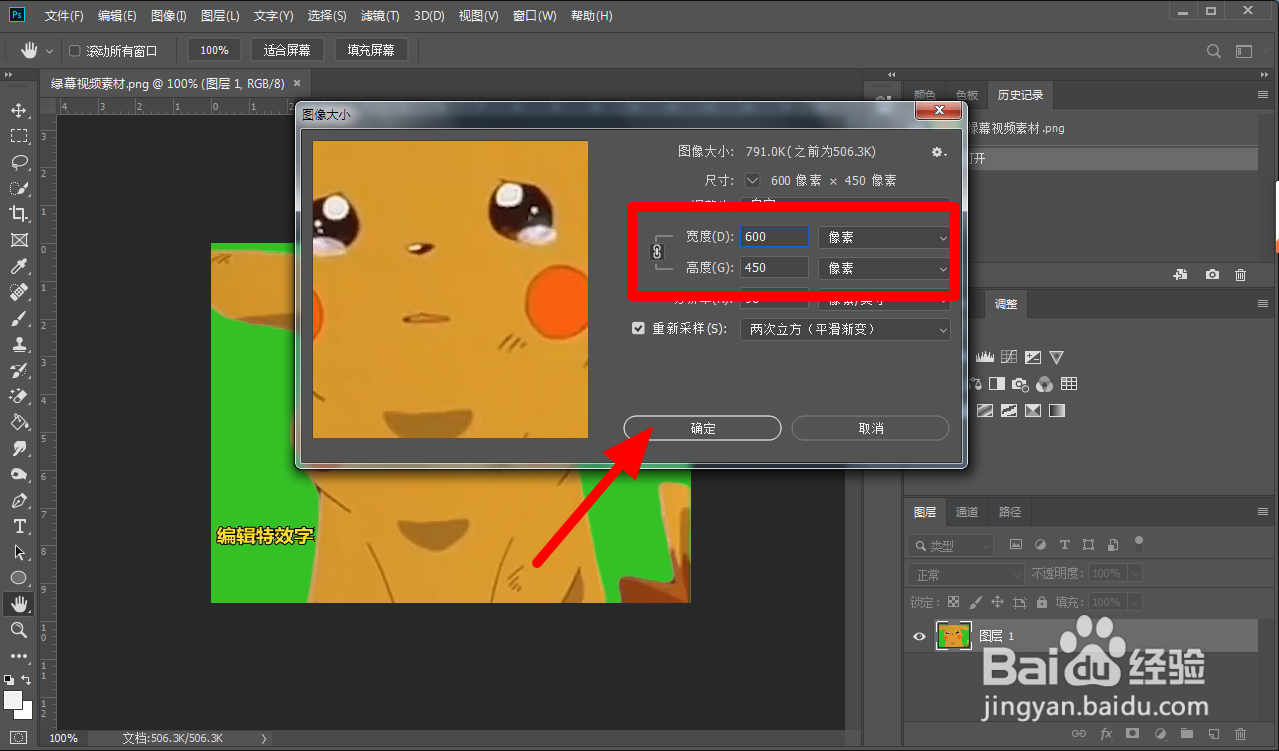The image size is (1279, 751).
Task: Select the Eraser tool
Action: (19, 396)
